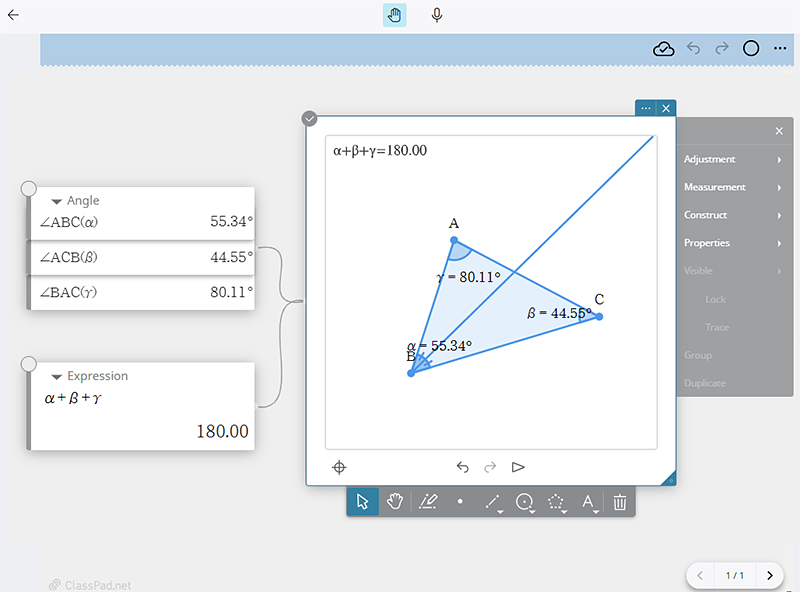Collapse the Angle sticky triangle
This screenshot has height=592, width=800.
(x=57, y=202)
